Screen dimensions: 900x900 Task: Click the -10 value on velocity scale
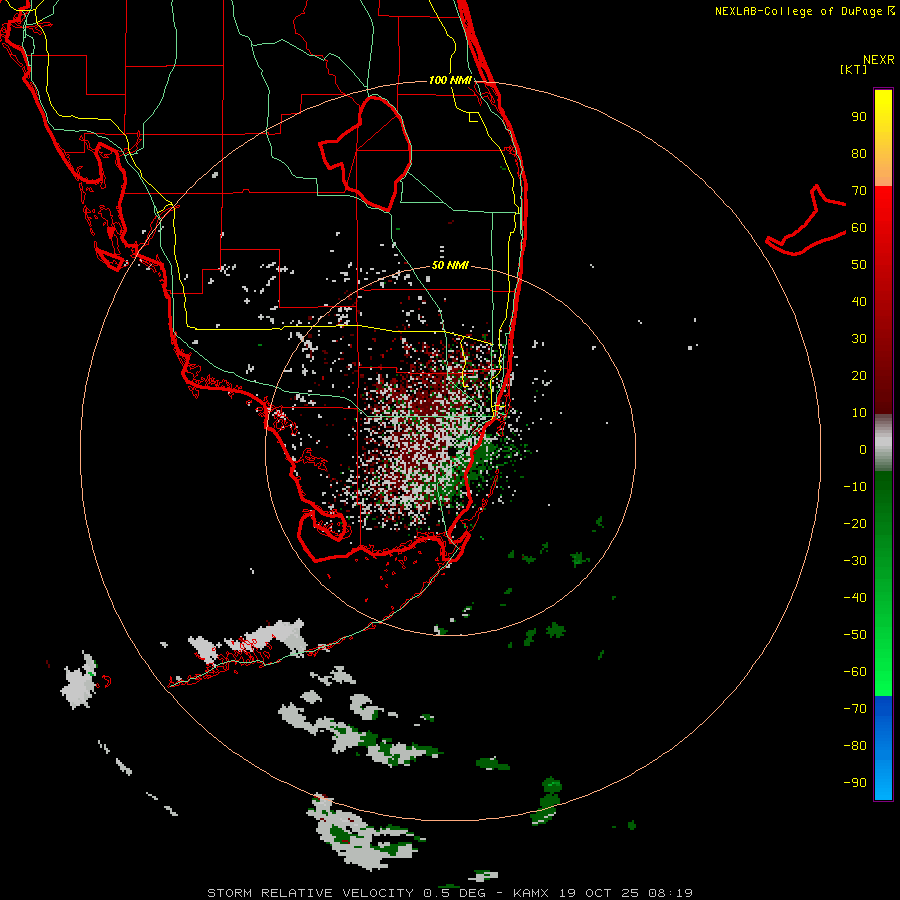tap(855, 487)
